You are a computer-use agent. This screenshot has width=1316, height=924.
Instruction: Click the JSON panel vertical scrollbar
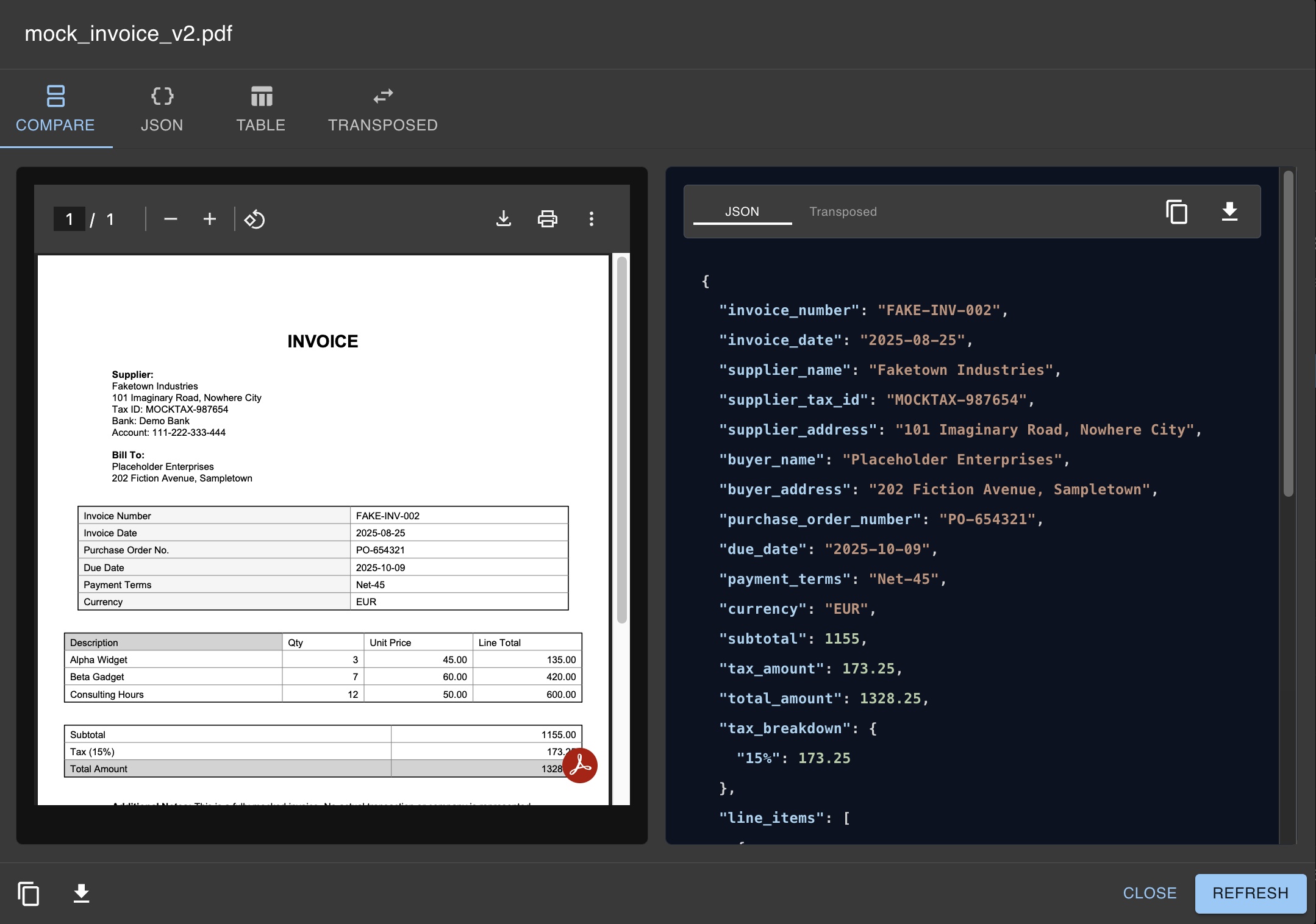(1289, 334)
